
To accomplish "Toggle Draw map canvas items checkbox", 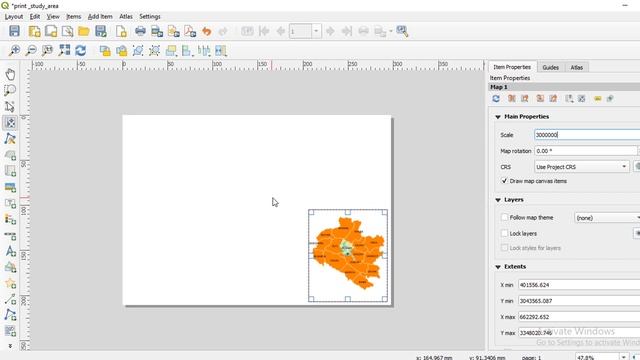I will [504, 181].
